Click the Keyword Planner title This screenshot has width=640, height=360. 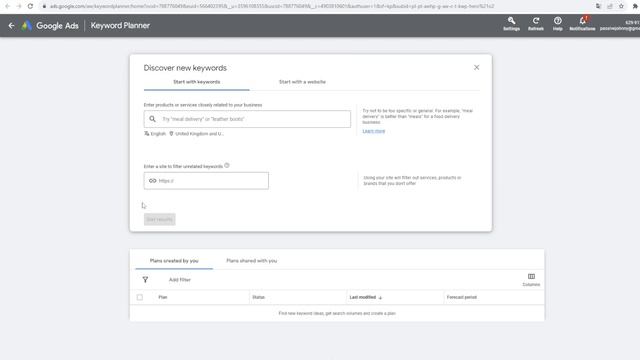(x=120, y=25)
